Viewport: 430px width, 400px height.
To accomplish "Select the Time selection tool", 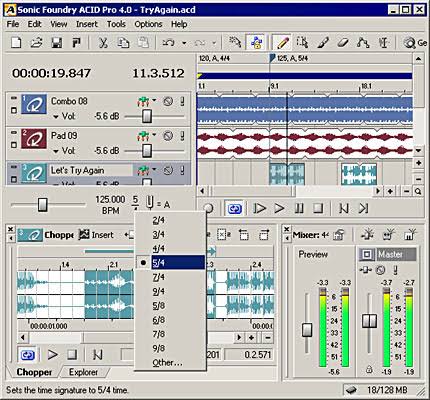I will [x=383, y=43].
